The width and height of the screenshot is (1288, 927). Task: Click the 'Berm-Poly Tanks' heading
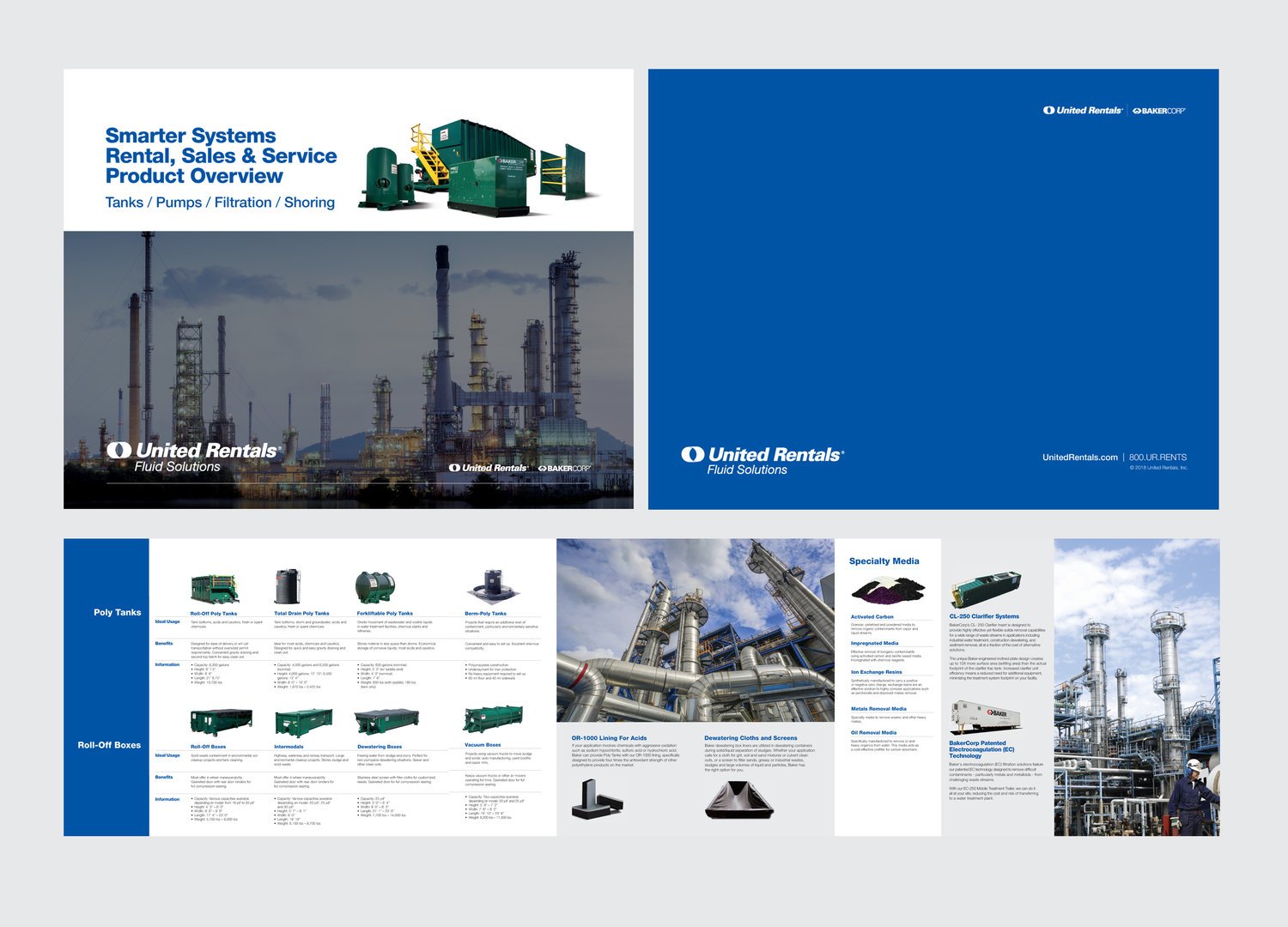click(x=485, y=614)
